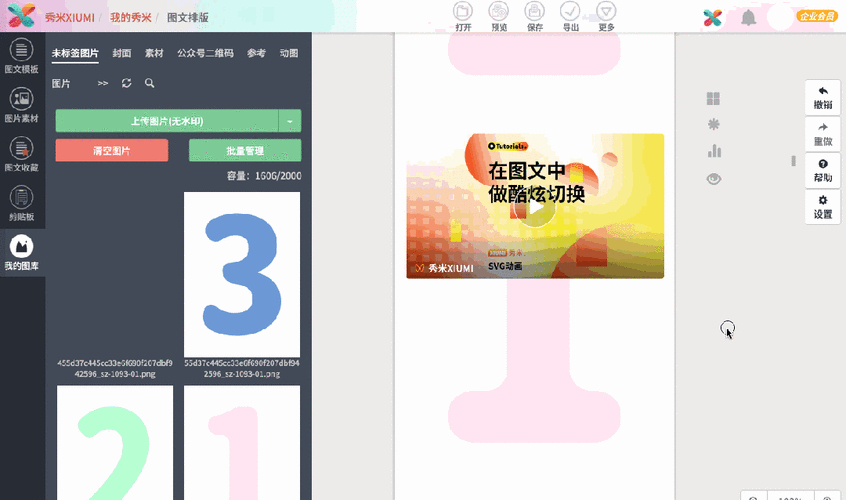The image size is (846, 500).
Task: Click the grid layout icon on right
Action: click(714, 99)
